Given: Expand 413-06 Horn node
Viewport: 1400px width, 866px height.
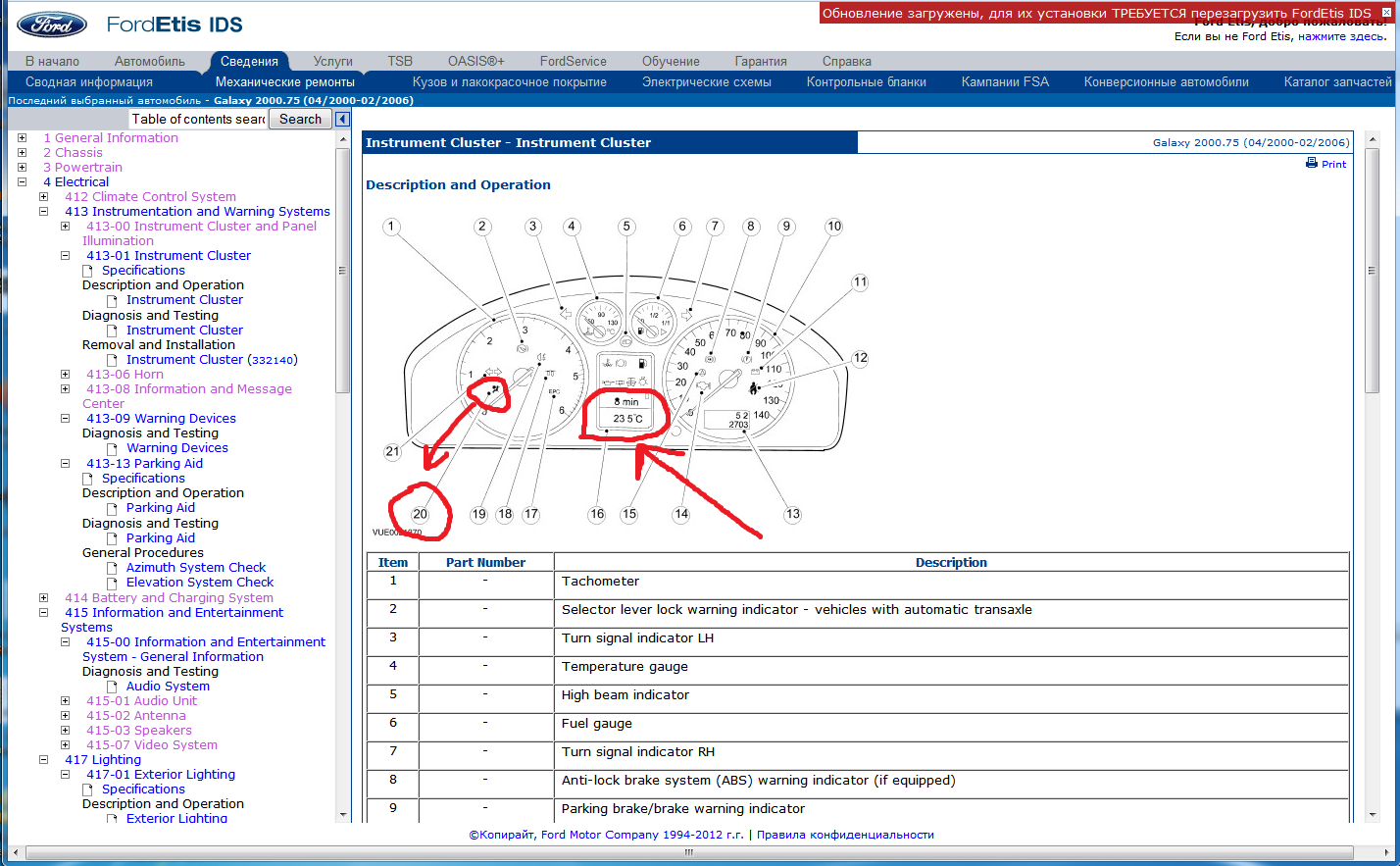Looking at the screenshot, I should pos(65,375).
